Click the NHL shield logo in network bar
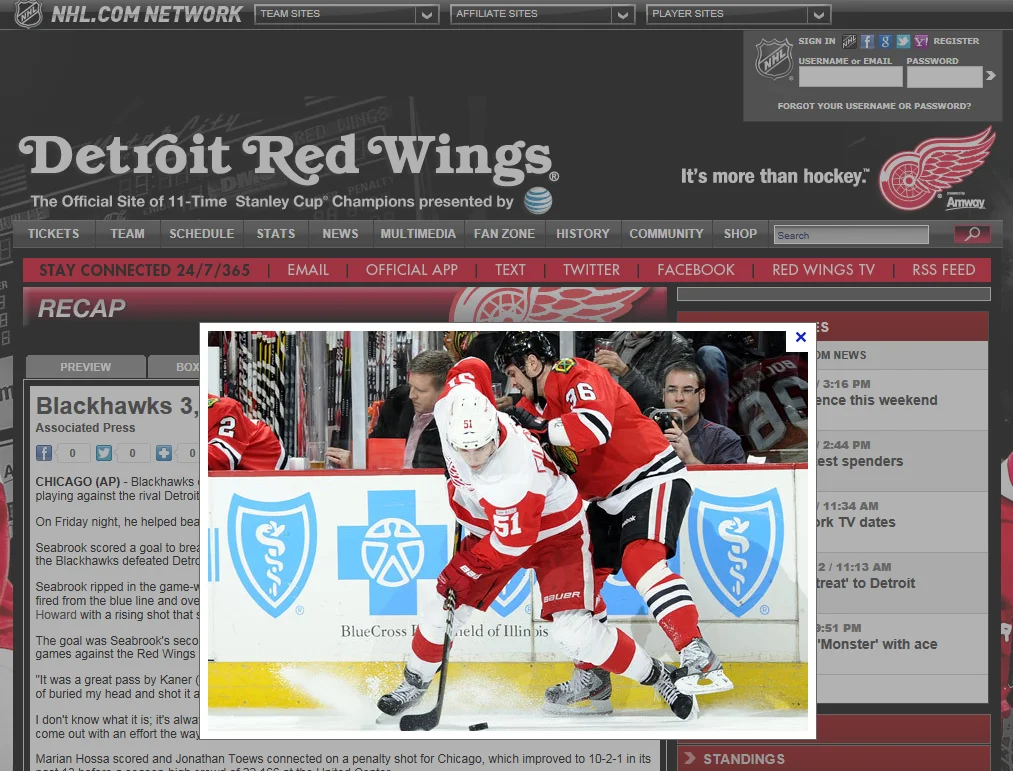The height and width of the screenshot is (771, 1013). [x=28, y=14]
